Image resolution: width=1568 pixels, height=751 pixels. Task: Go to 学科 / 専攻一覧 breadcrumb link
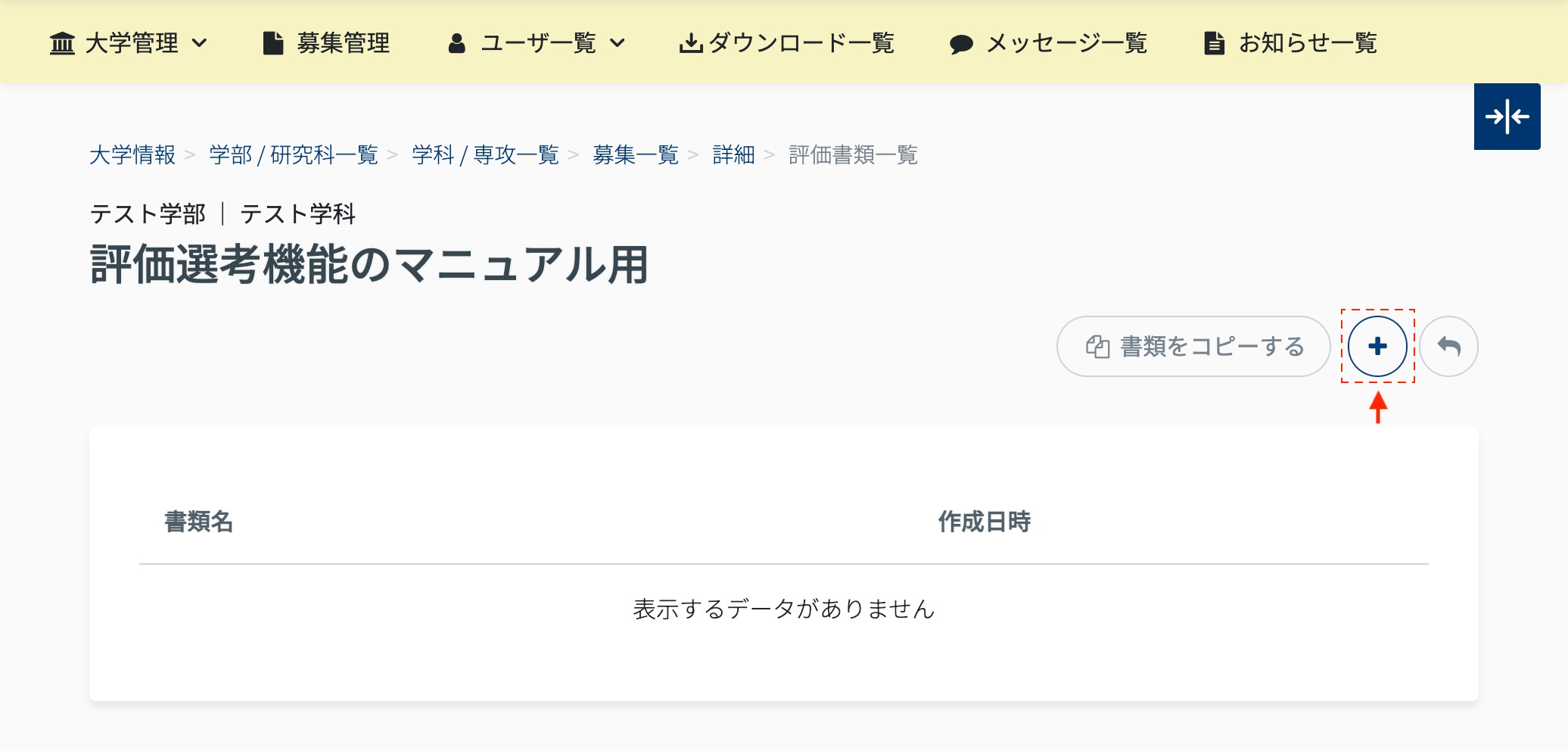pos(485,155)
